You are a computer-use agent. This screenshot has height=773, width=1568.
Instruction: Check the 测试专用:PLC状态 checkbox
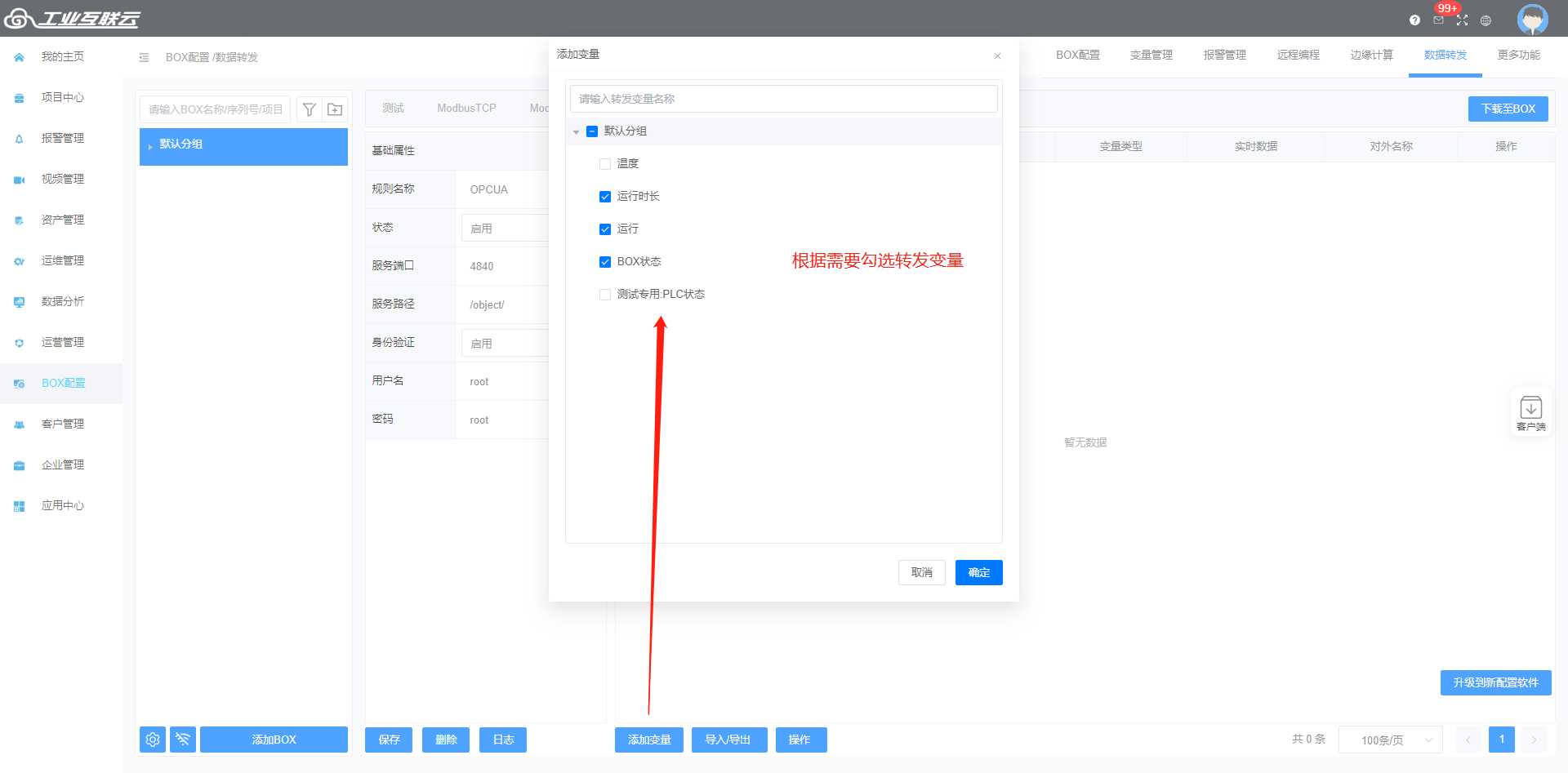pos(605,295)
